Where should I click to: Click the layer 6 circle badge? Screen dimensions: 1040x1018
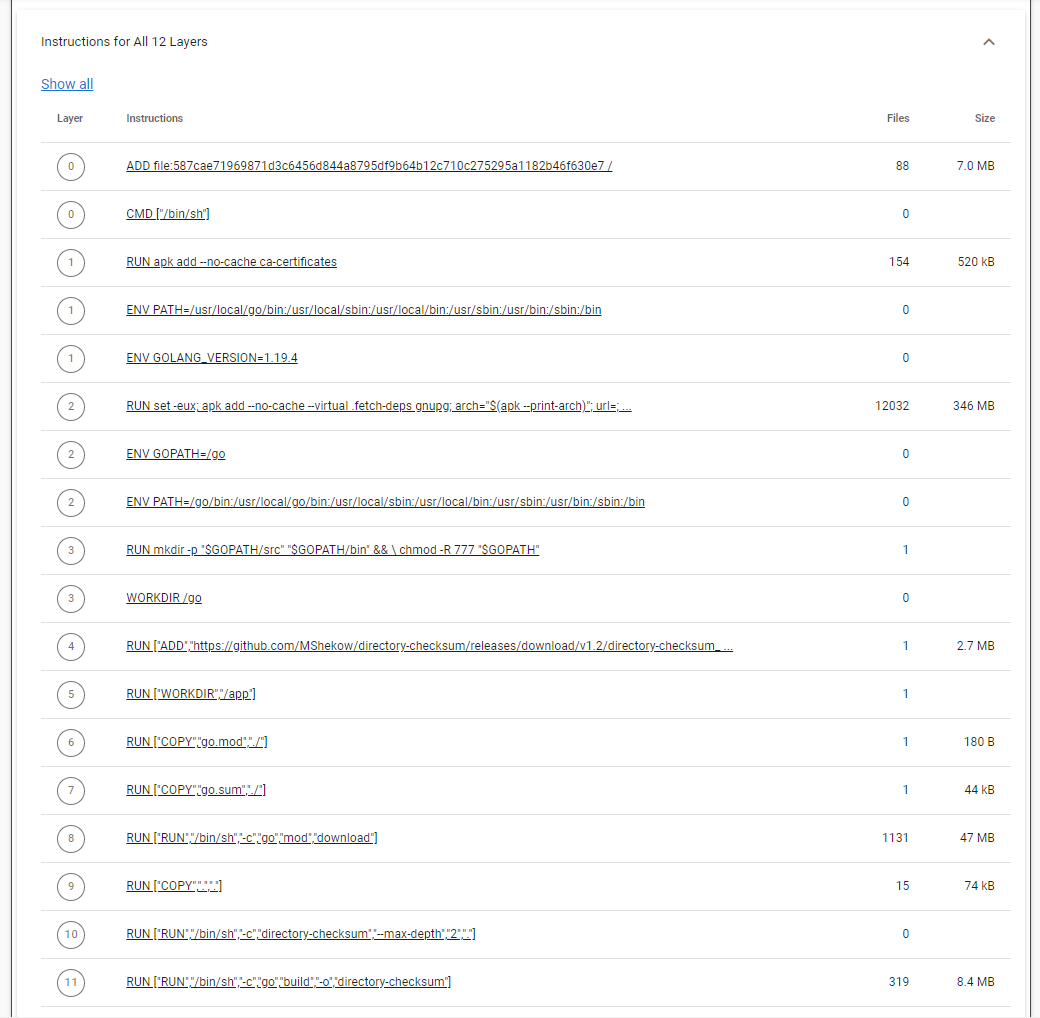(x=71, y=742)
